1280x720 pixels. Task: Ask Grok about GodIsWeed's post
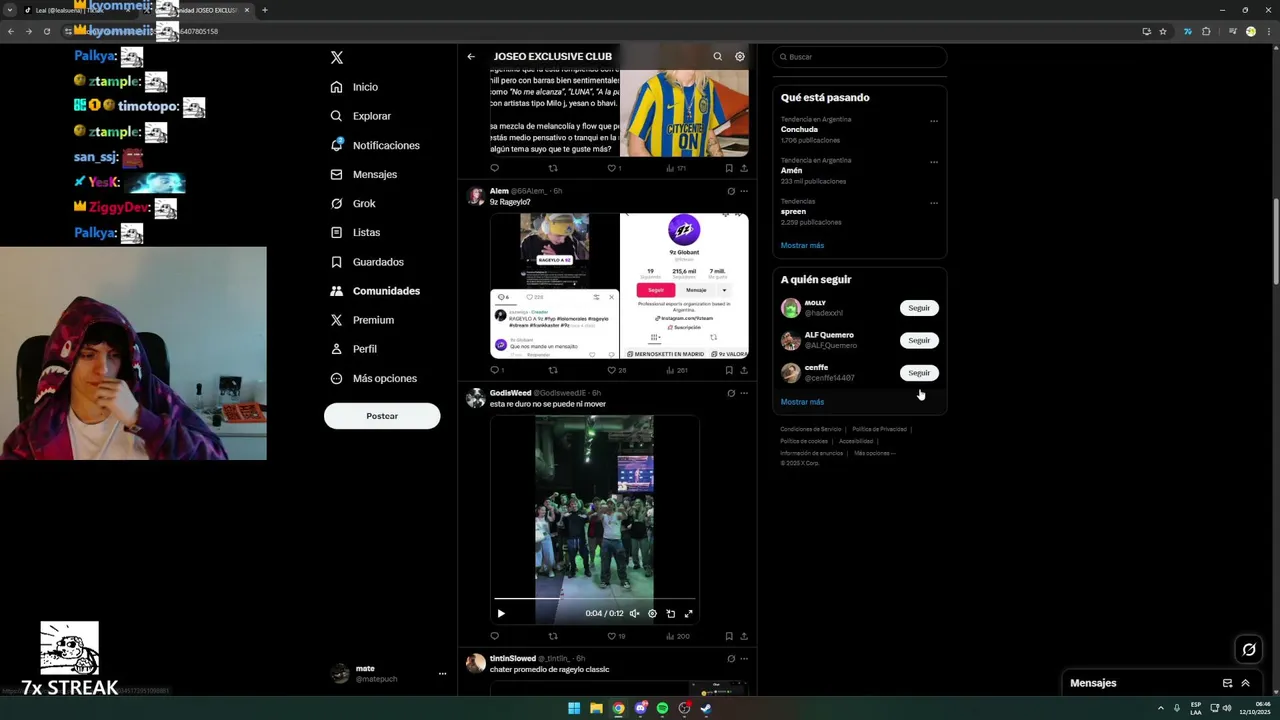(731, 393)
